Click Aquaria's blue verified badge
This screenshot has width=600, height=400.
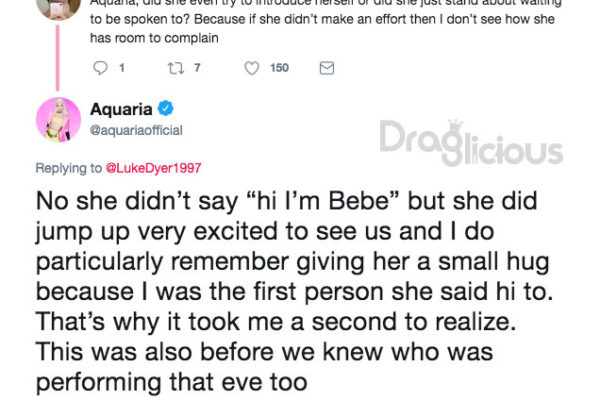166,108
